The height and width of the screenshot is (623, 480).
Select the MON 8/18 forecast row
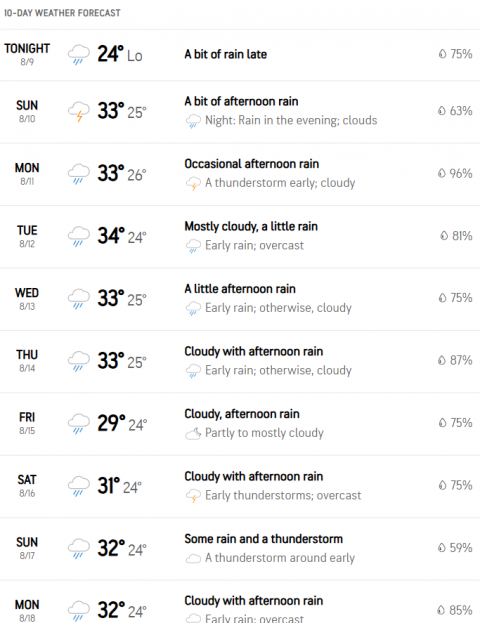240,602
